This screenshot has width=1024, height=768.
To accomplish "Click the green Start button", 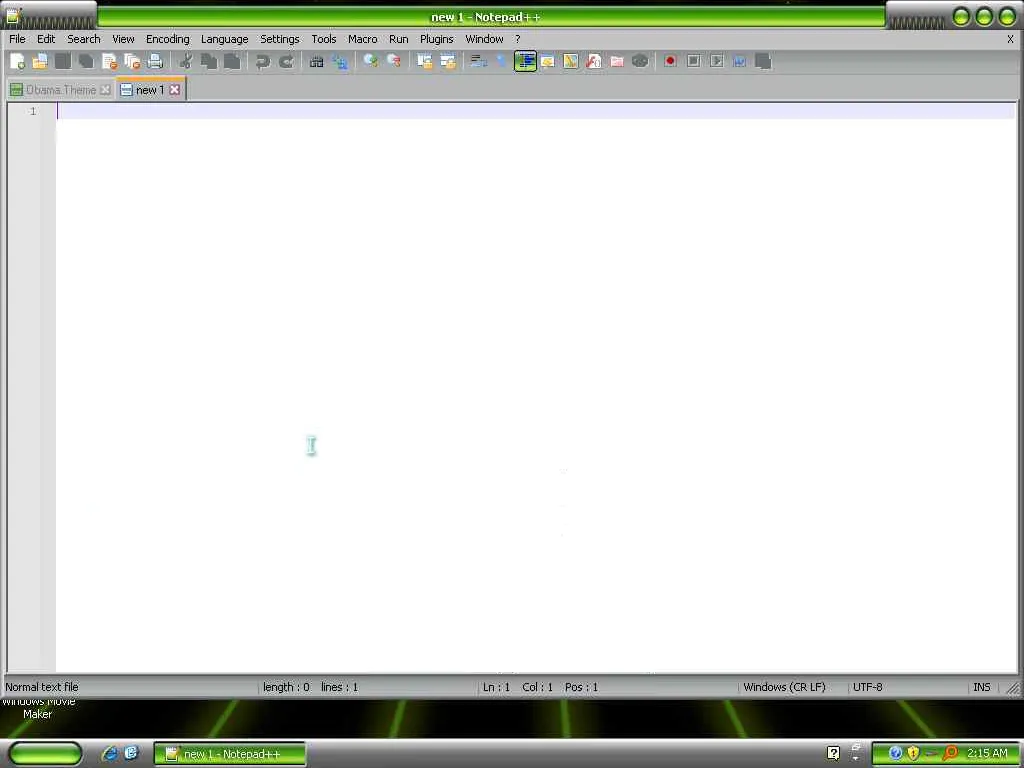I will tap(46, 754).
